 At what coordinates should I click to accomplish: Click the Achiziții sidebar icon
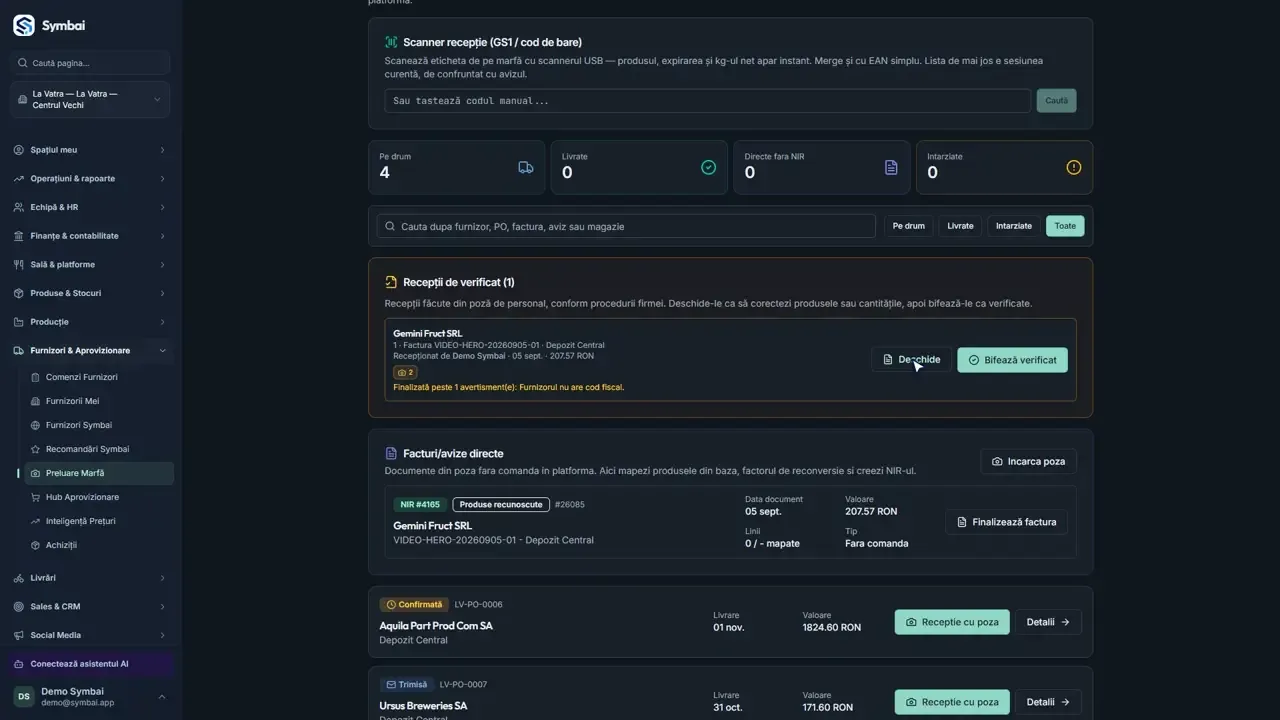coord(36,545)
